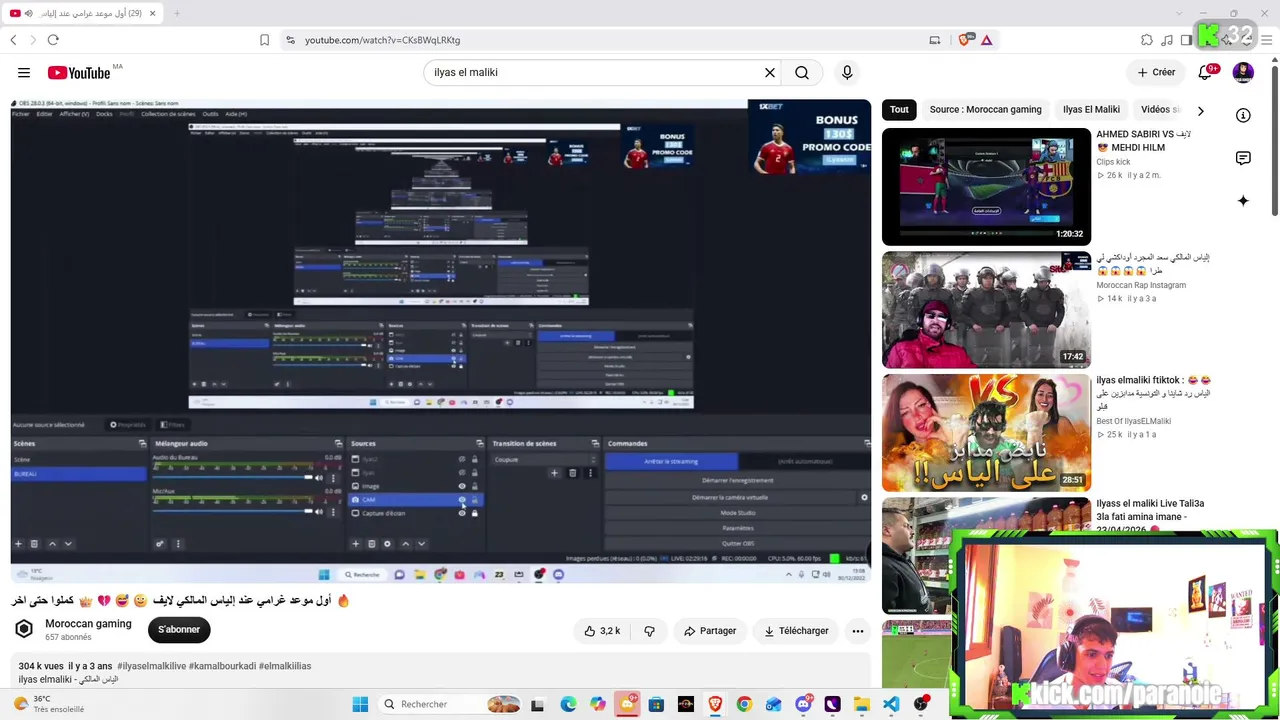Toggle the browser sidebar panel

click(1186, 40)
